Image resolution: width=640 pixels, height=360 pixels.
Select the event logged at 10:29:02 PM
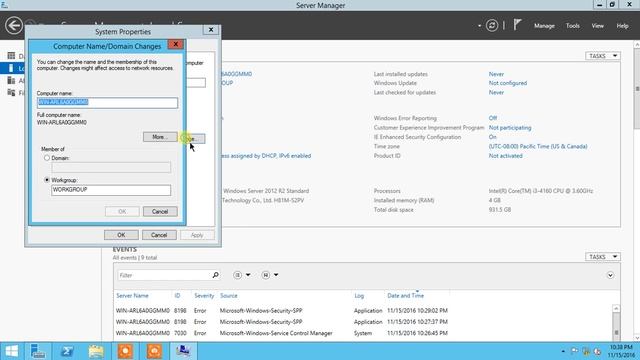point(363,311)
